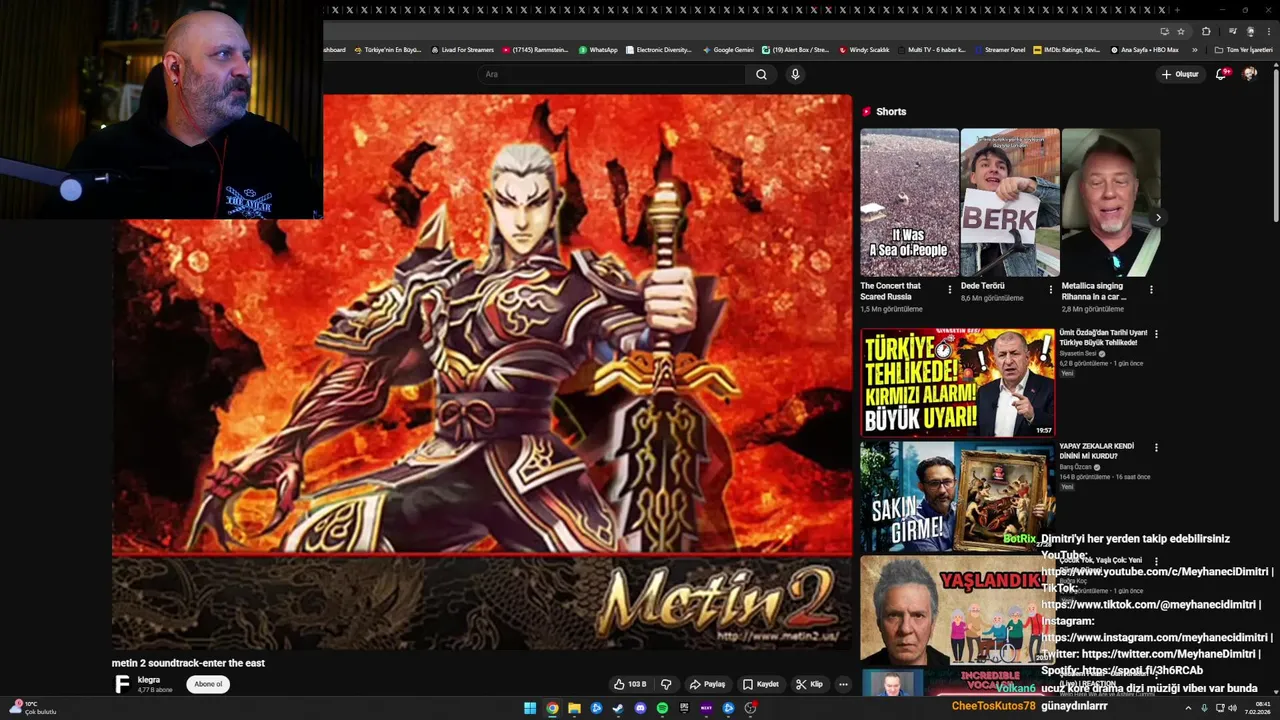
Task: Open the 'metin 2 soundtrack-enter the east' title
Action: 188,663
